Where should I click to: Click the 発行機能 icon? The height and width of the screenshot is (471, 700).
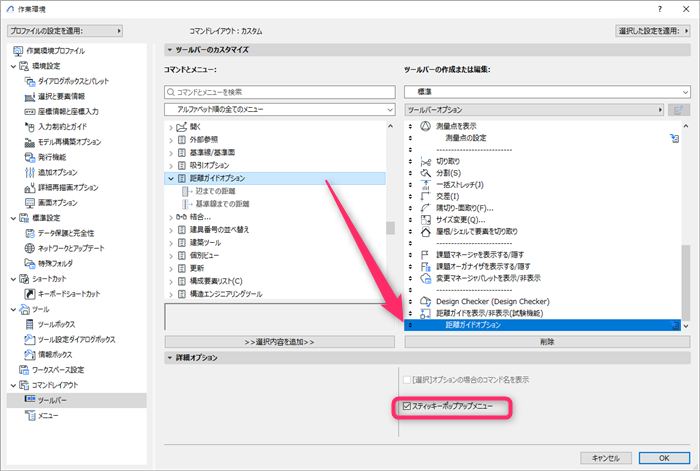[30, 157]
